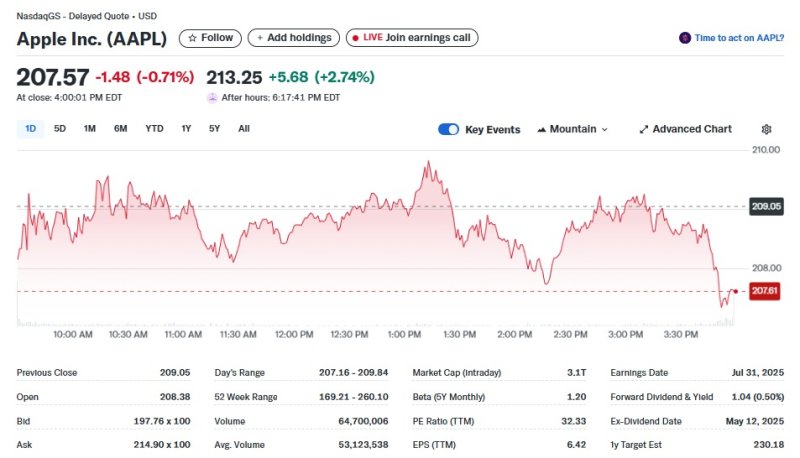Click the Previous Close label
Viewport: 800px width, 458px height.
pyautogui.click(x=47, y=373)
